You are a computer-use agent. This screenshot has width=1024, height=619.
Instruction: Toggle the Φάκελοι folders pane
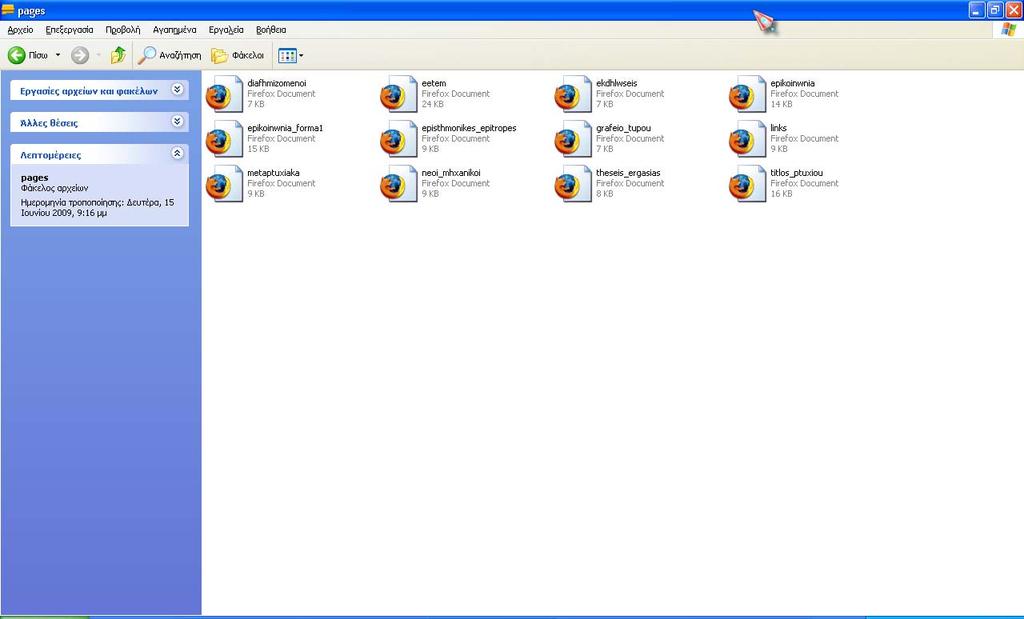tap(238, 56)
